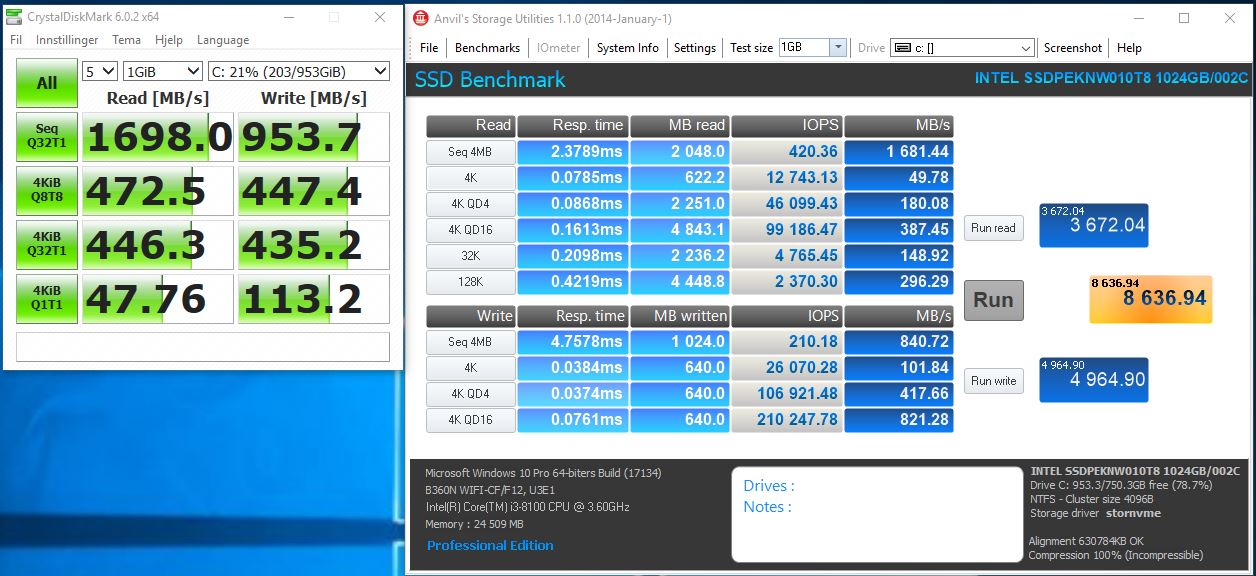Image resolution: width=1256 pixels, height=576 pixels.
Task: Open the Fil menu in CrystalDiskMark
Action: click(x=16, y=40)
